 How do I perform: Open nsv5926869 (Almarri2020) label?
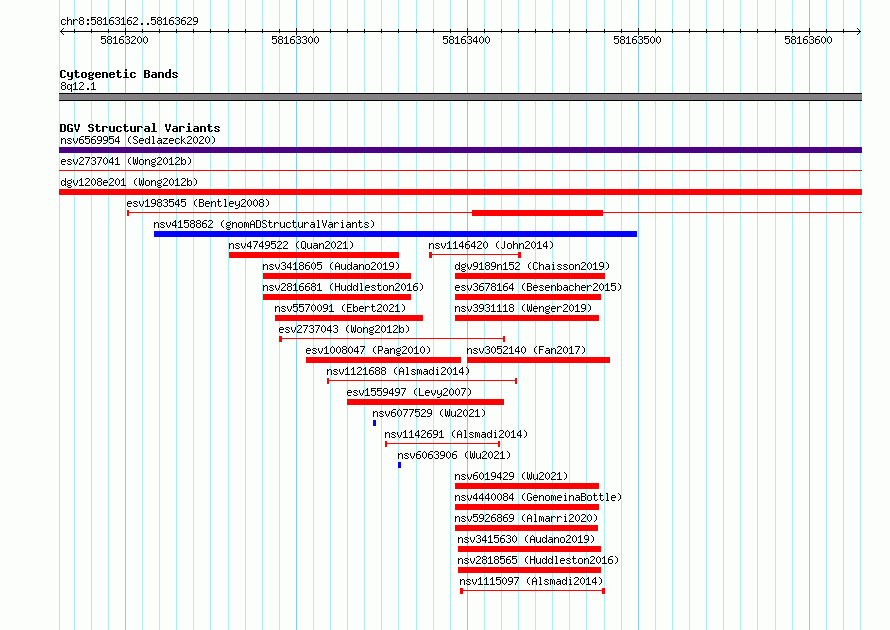[x=526, y=518]
